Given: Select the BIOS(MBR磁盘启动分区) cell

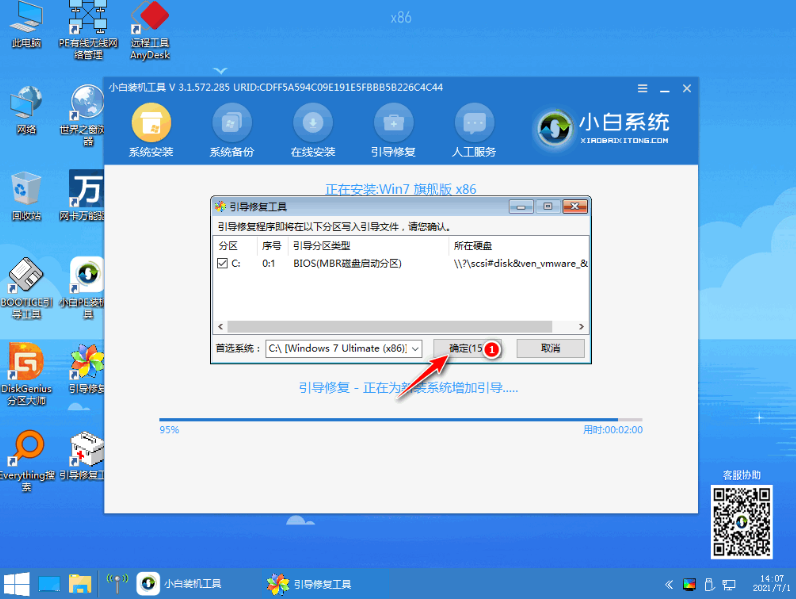Looking at the screenshot, I should click(347, 263).
